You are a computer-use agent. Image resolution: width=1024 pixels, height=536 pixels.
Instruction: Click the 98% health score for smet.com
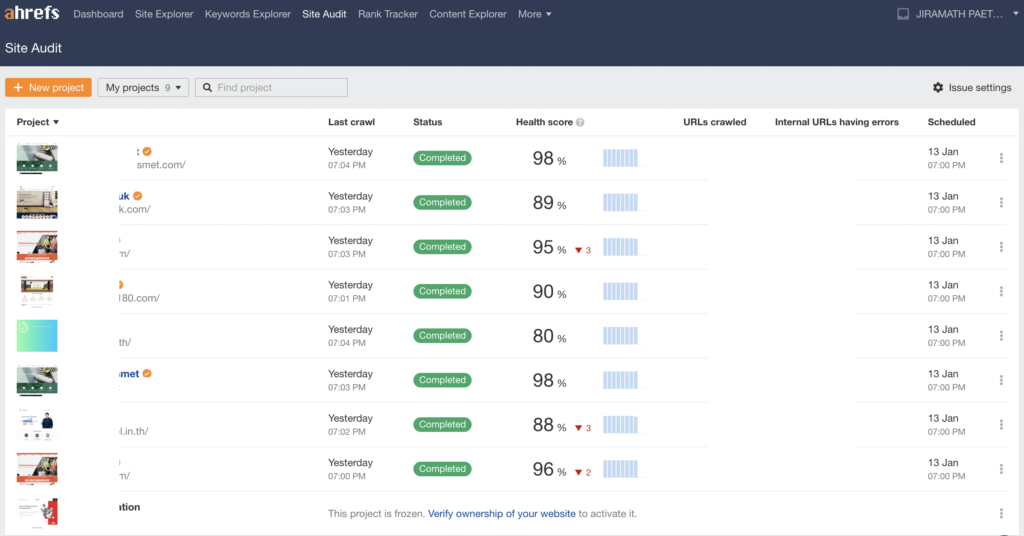[549, 158]
